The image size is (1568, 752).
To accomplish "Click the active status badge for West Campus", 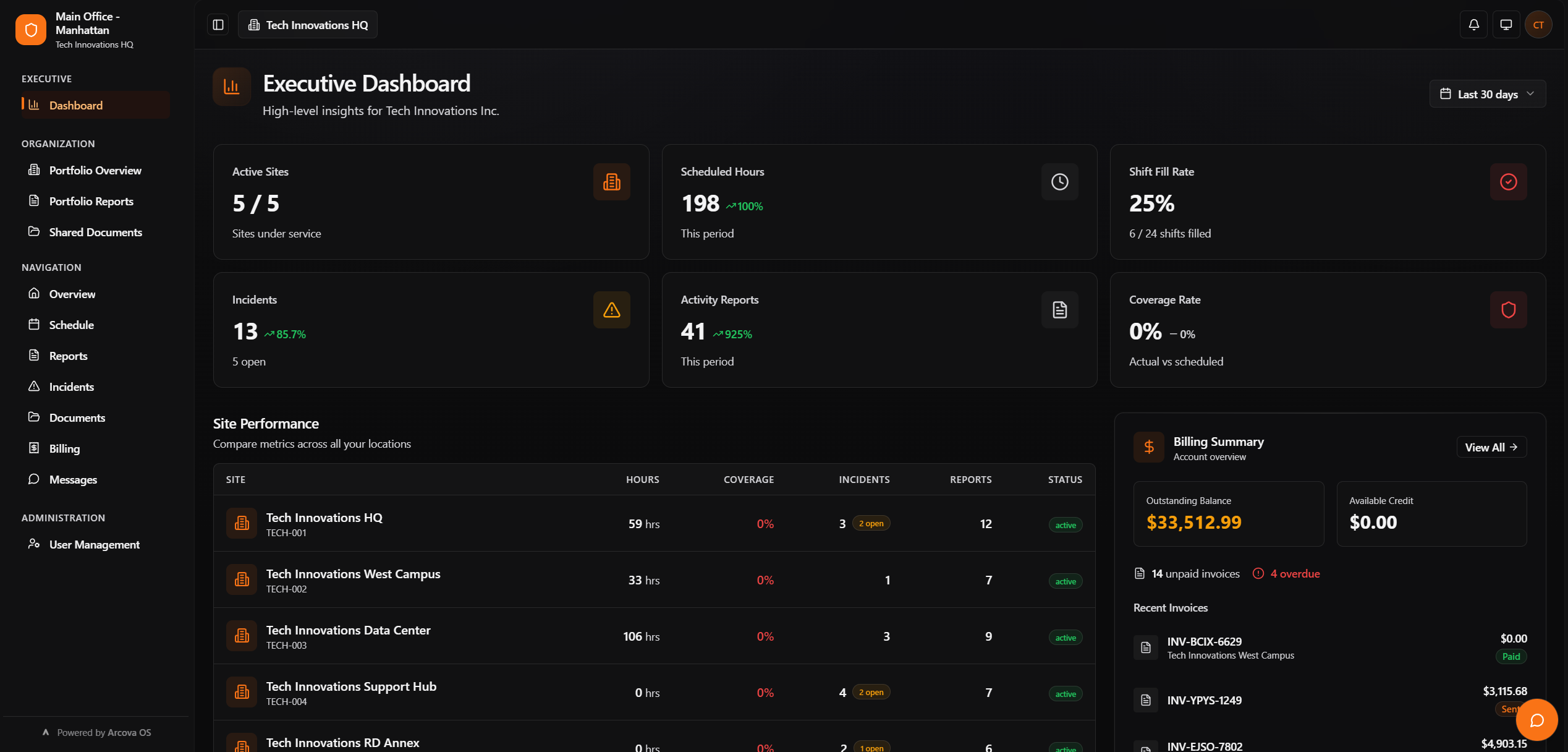I will [1066, 581].
